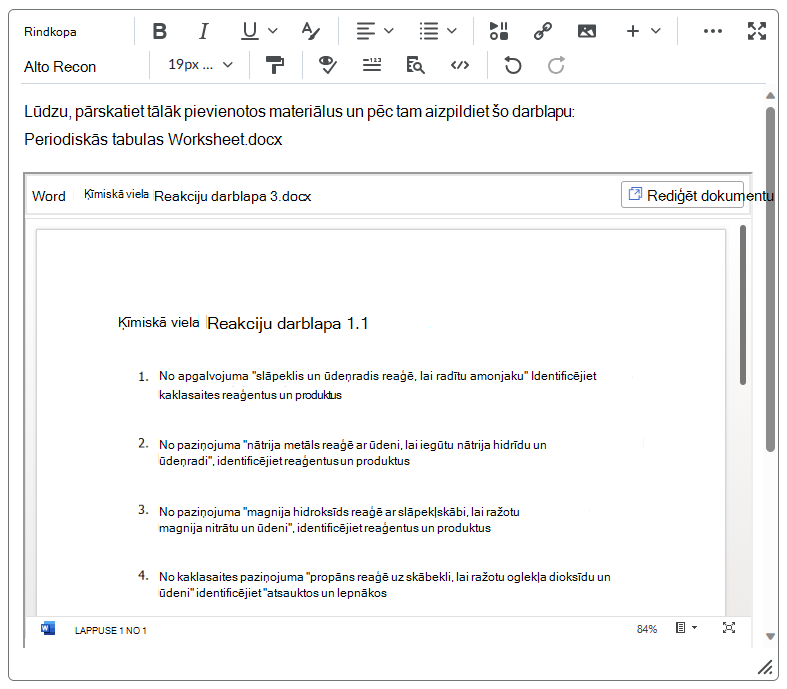Run the accessibility checker
787x689 pixels.
coord(328,65)
